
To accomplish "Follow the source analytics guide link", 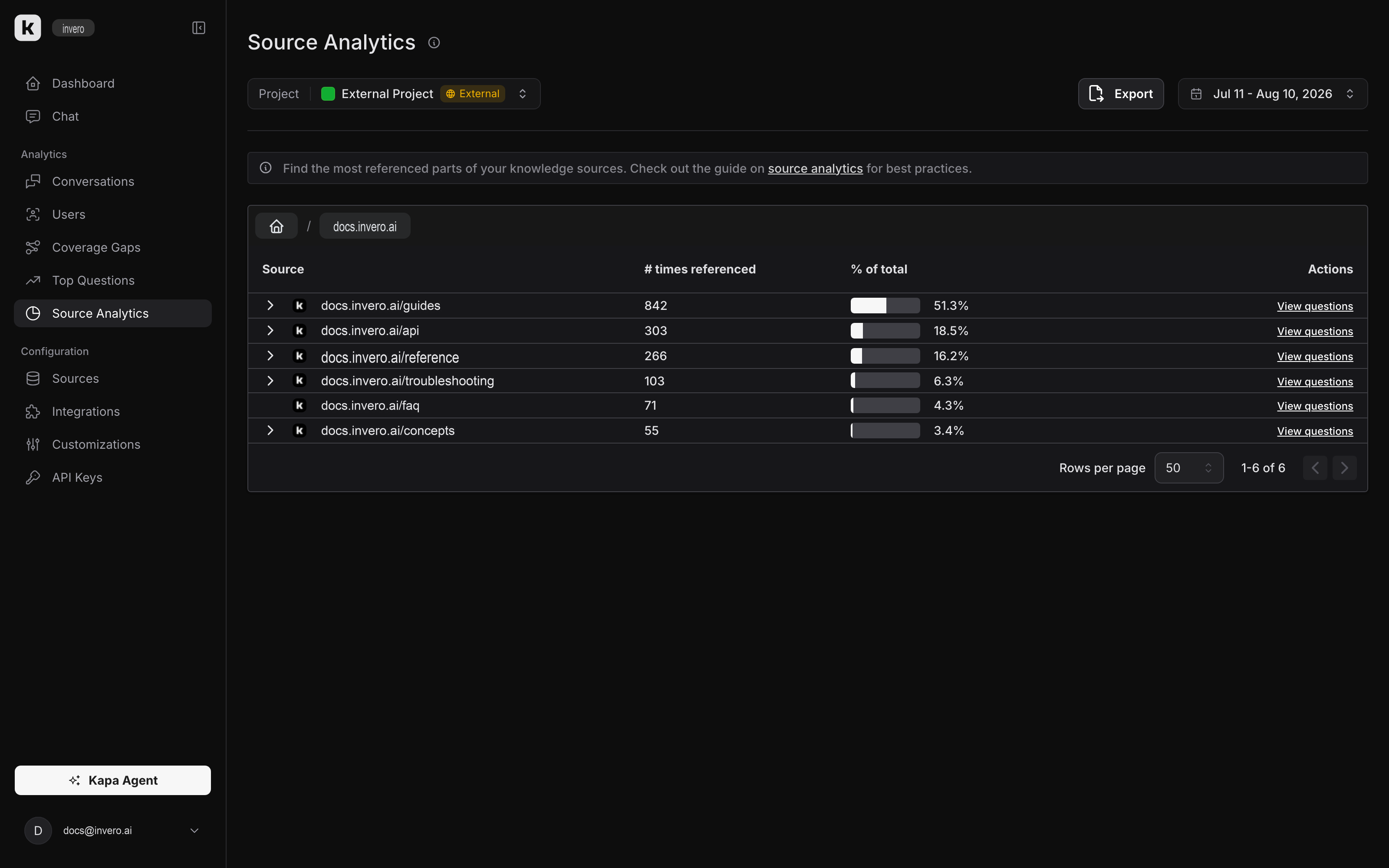I will 815,168.
